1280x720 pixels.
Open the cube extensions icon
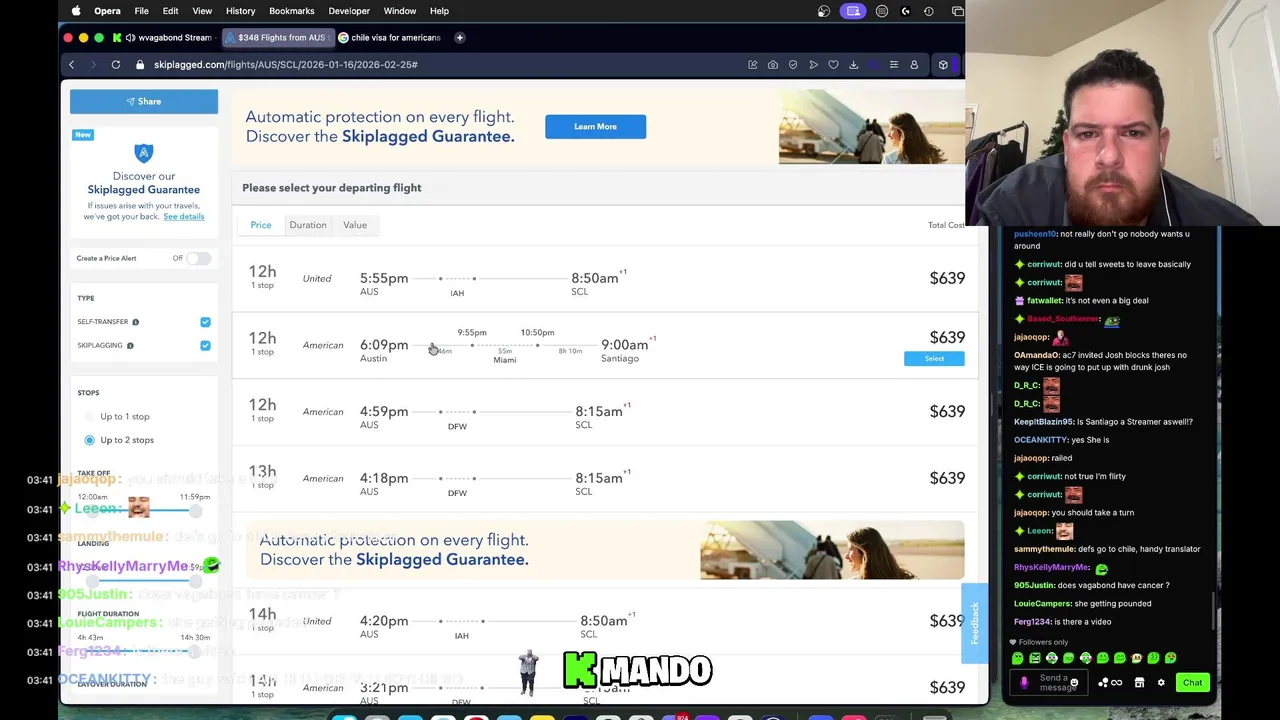[x=943, y=65]
